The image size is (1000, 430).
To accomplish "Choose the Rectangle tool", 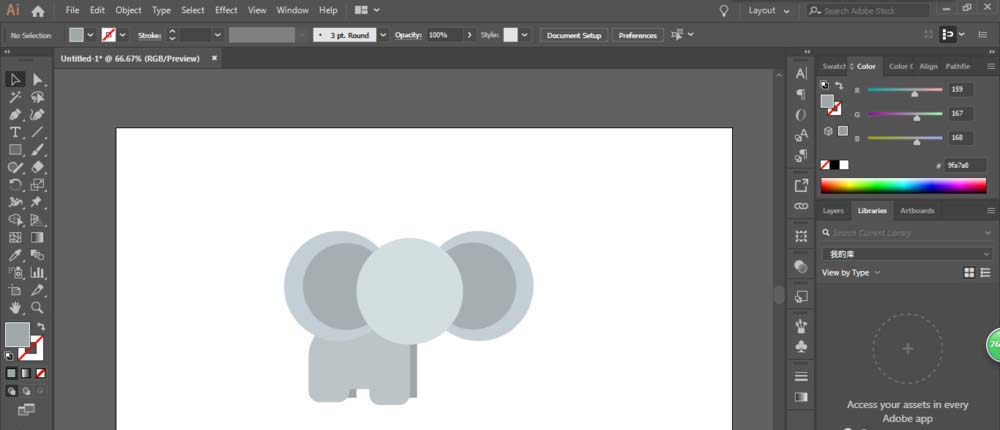I will click(x=15, y=150).
